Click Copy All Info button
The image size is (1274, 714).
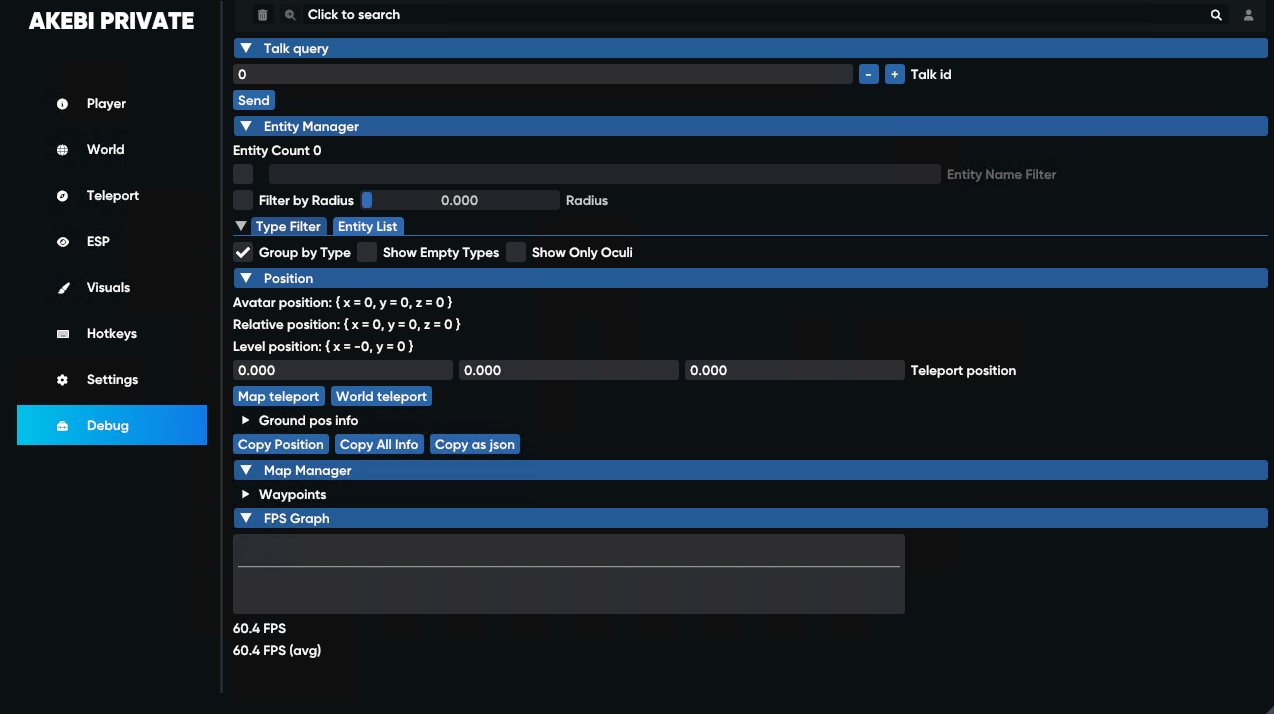coord(379,444)
